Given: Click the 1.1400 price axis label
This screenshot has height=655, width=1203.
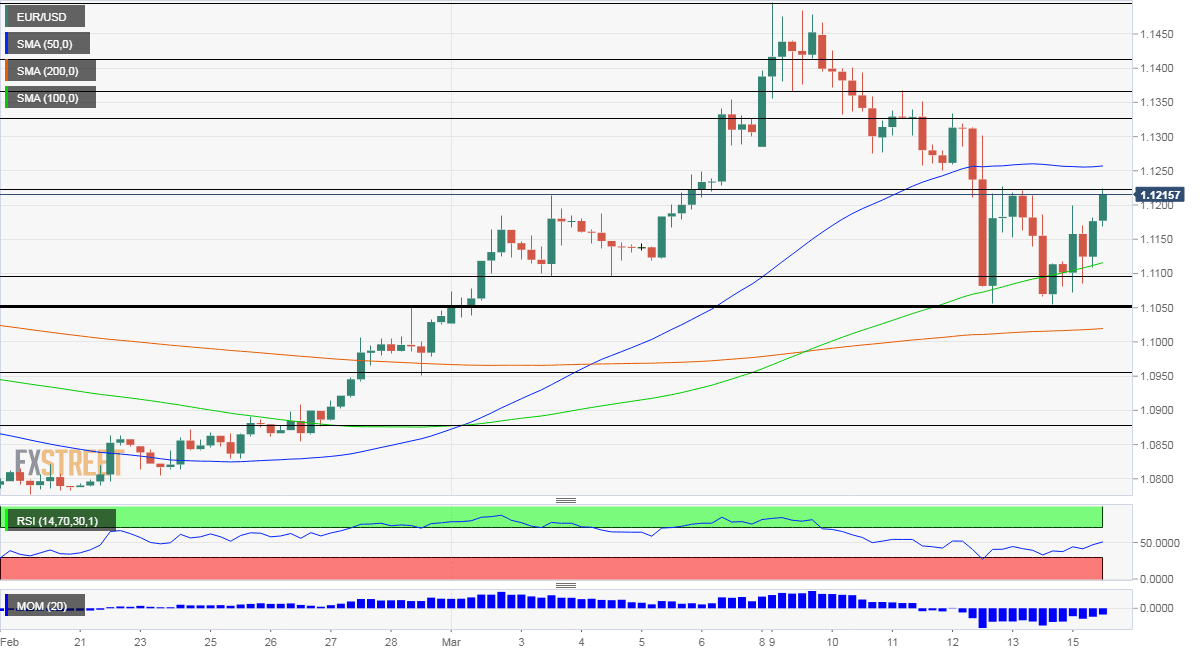Looking at the screenshot, I should 1156,69.
